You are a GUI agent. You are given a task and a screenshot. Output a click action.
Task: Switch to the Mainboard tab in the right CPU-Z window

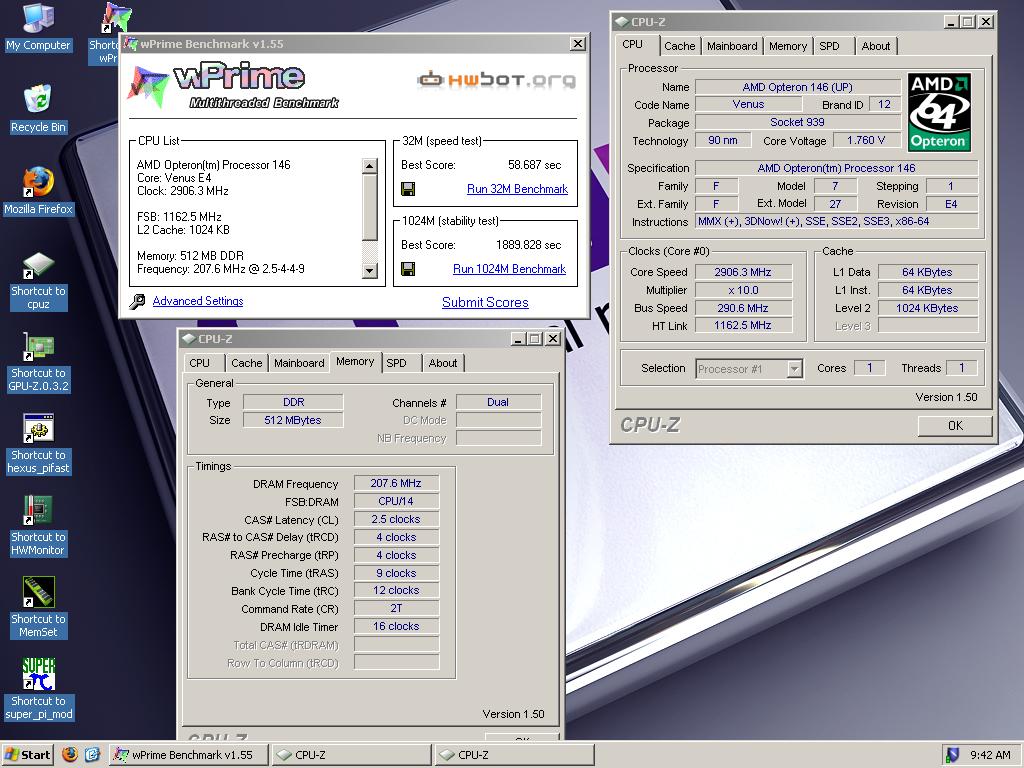pos(732,46)
